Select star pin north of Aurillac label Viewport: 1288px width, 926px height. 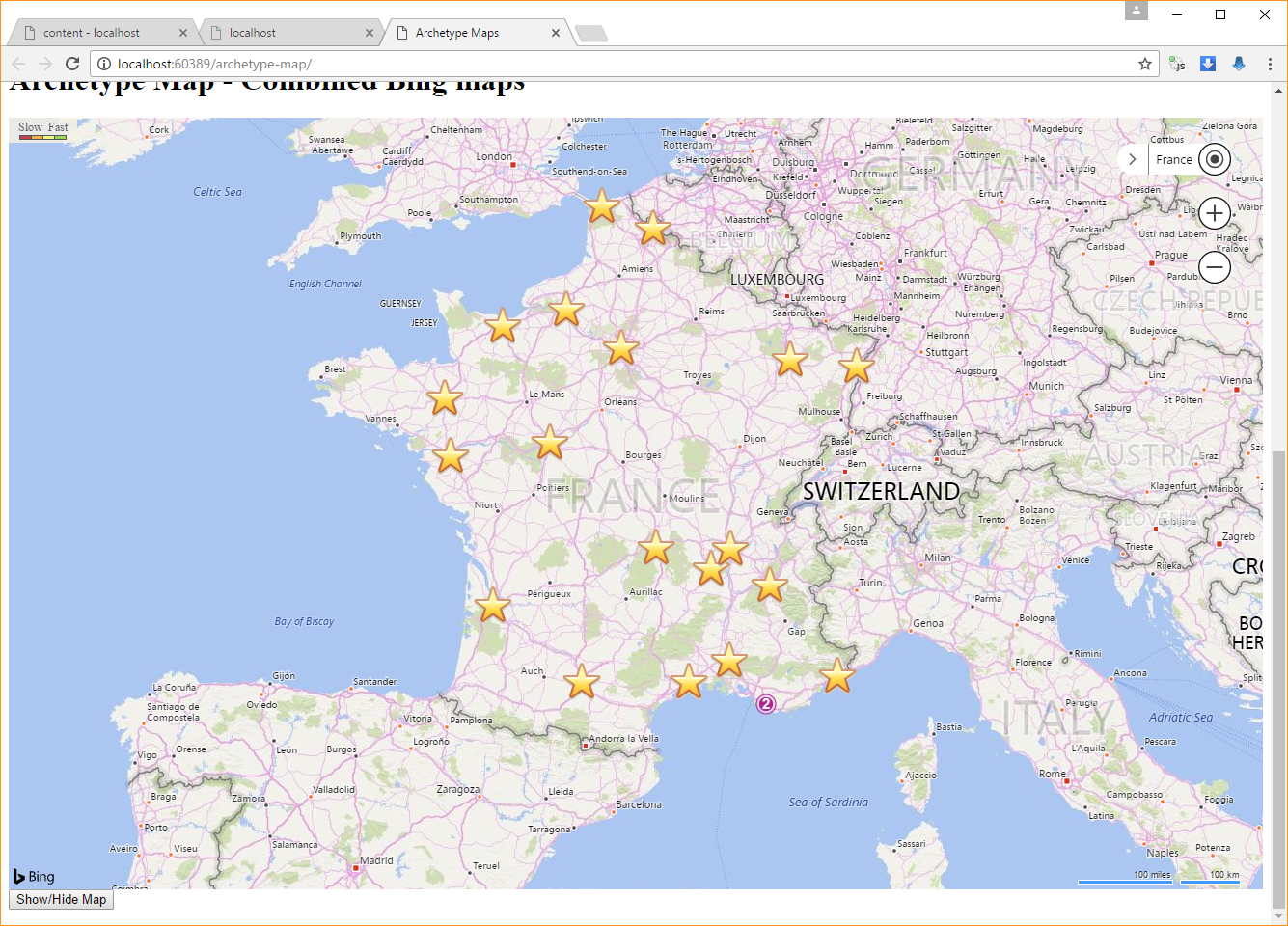[x=656, y=547]
